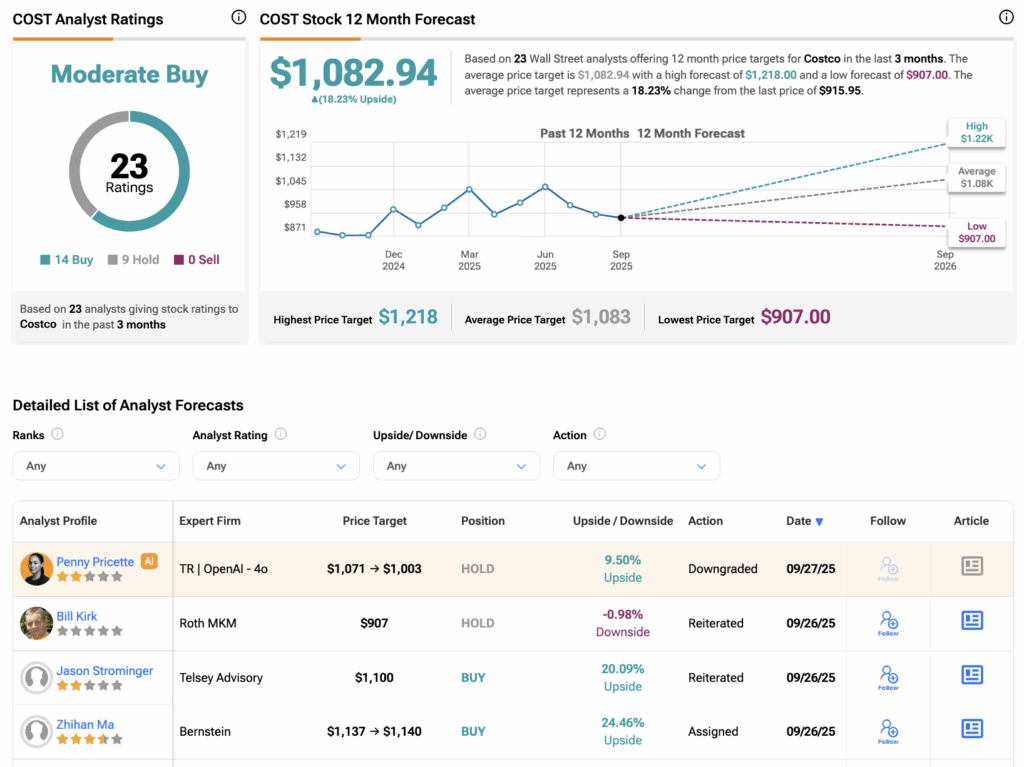The image size is (1024, 767).
Task: Open the Ranks filter dropdown
Action: (96, 466)
